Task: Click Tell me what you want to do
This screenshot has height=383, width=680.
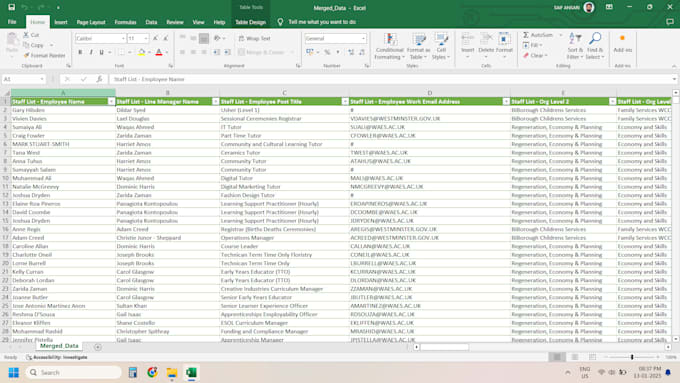Action: click(322, 22)
